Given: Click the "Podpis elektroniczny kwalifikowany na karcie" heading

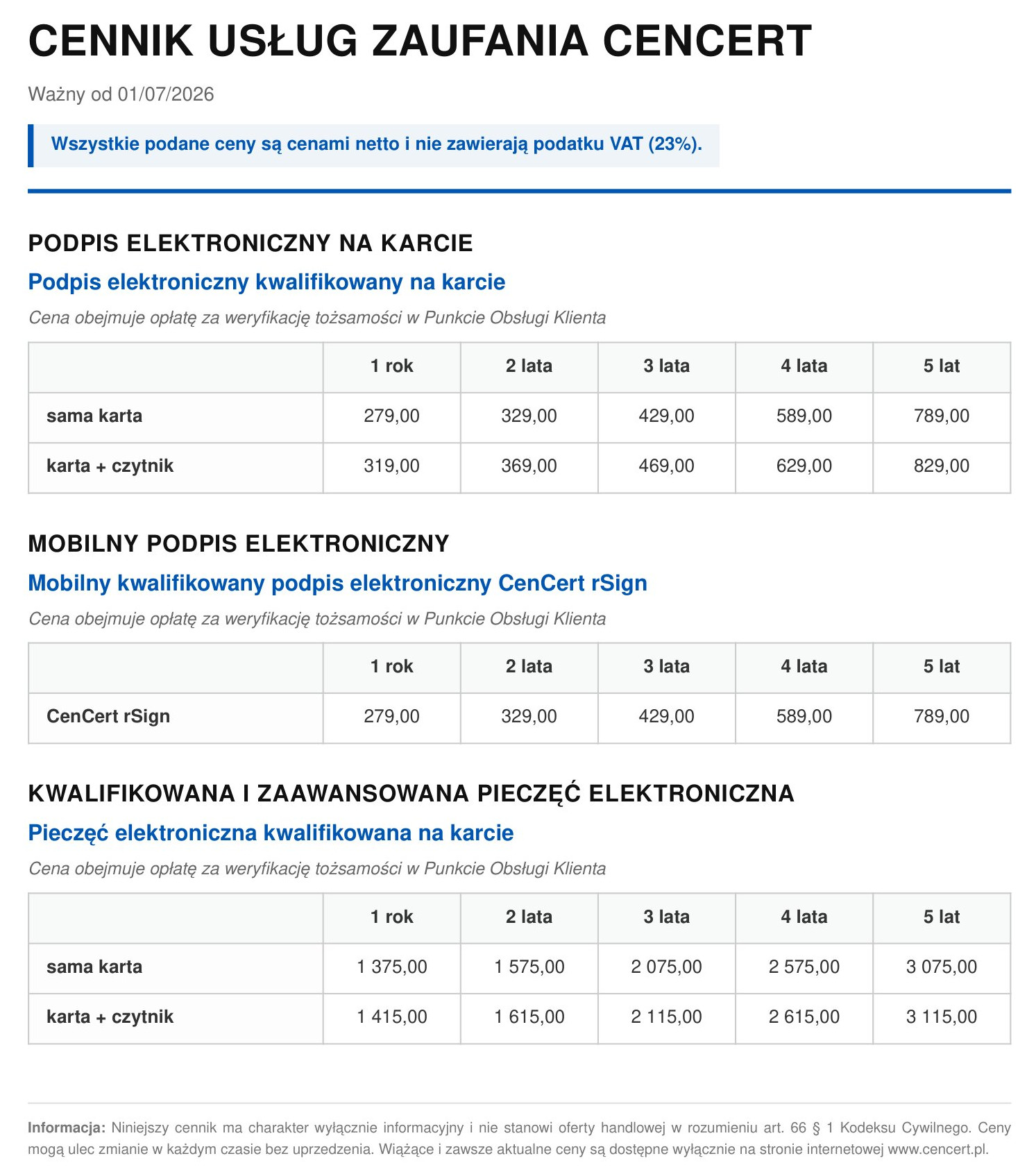Looking at the screenshot, I should pos(266,282).
